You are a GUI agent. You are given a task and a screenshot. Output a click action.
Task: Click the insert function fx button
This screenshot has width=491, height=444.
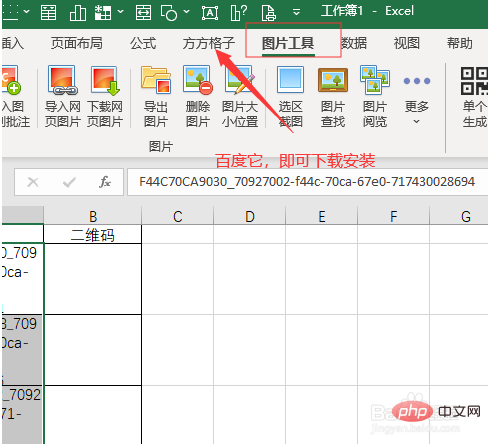point(105,182)
